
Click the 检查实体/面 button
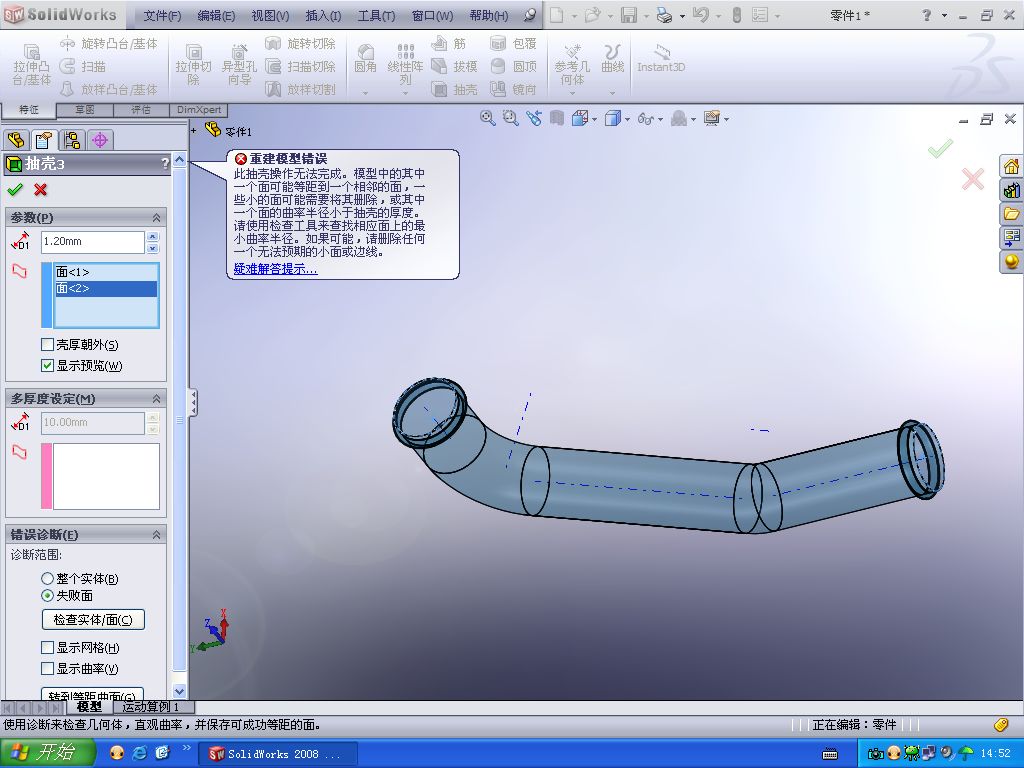pos(93,619)
